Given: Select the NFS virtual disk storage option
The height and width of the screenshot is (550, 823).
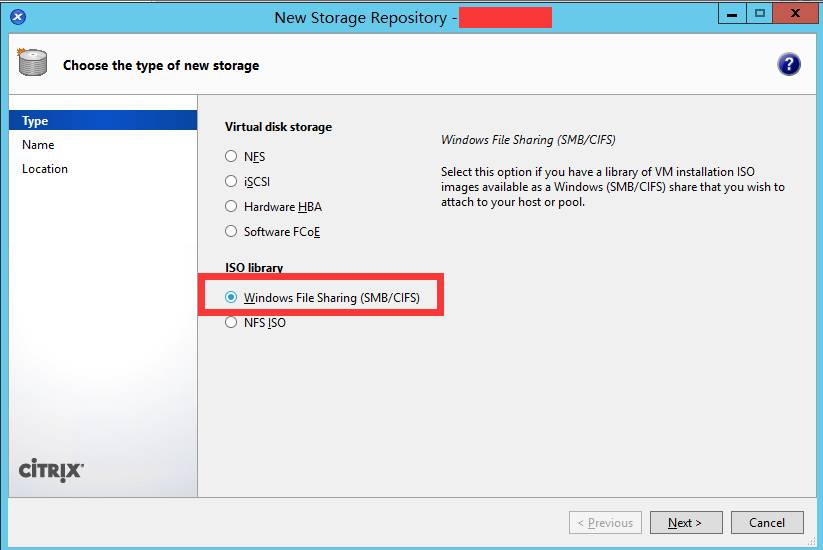Looking at the screenshot, I should point(232,157).
